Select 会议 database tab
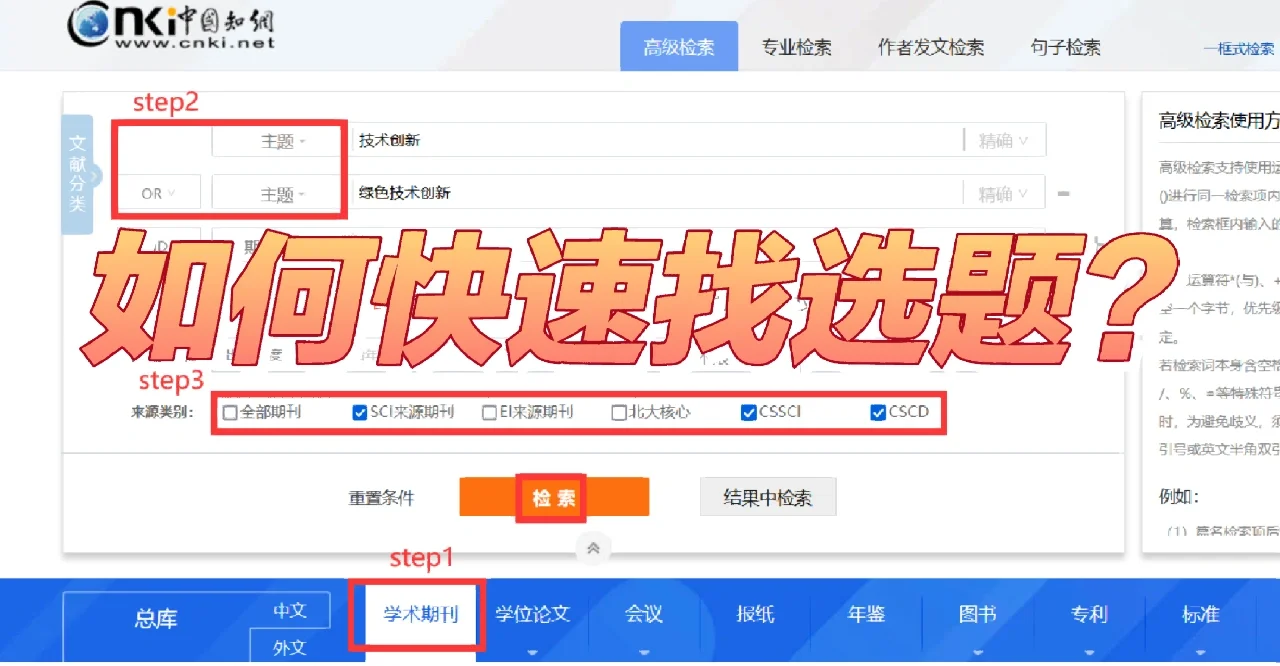Screen dimensions: 1280x666 (x=644, y=613)
